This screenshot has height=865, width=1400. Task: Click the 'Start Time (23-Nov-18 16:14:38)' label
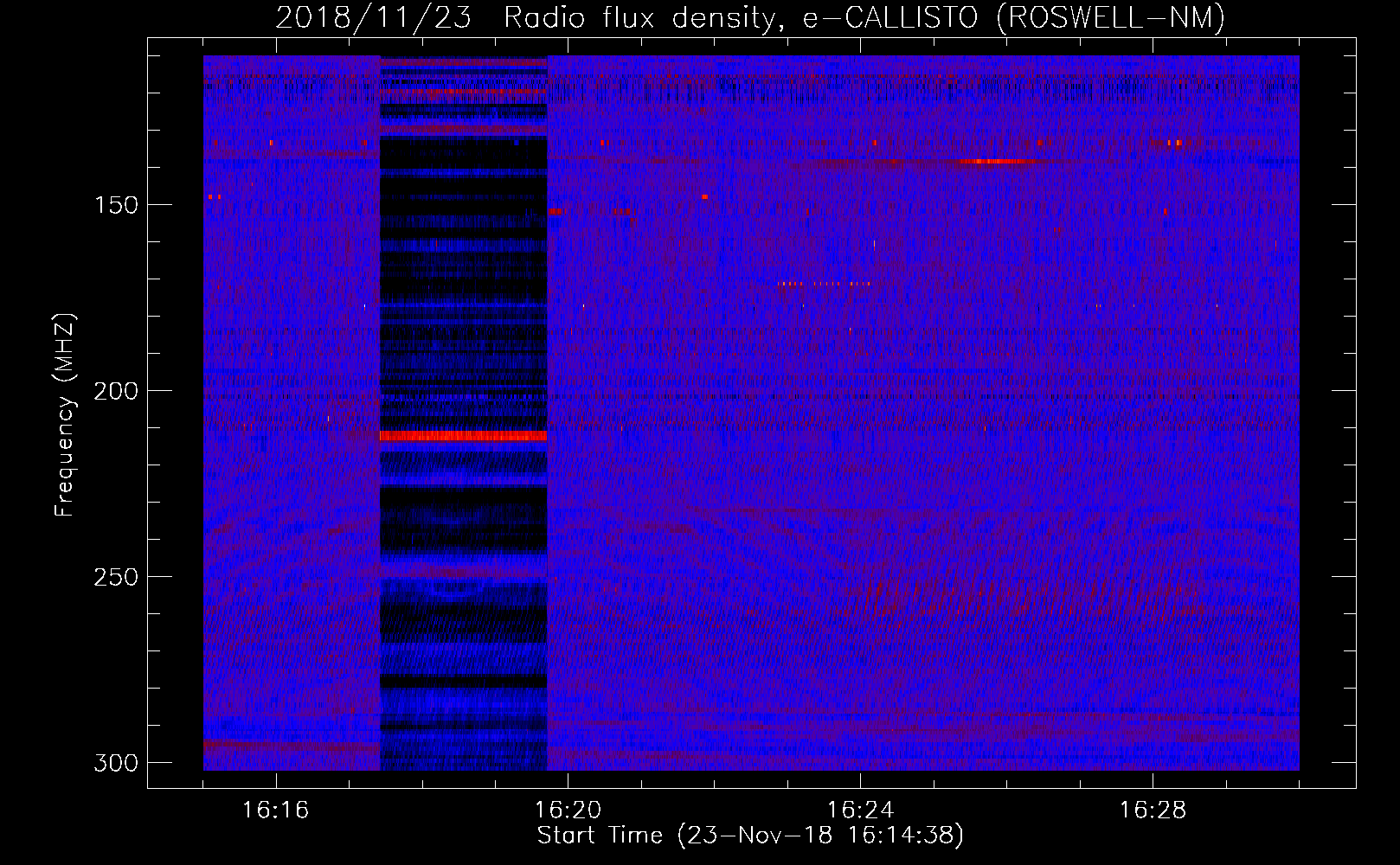tap(750, 836)
